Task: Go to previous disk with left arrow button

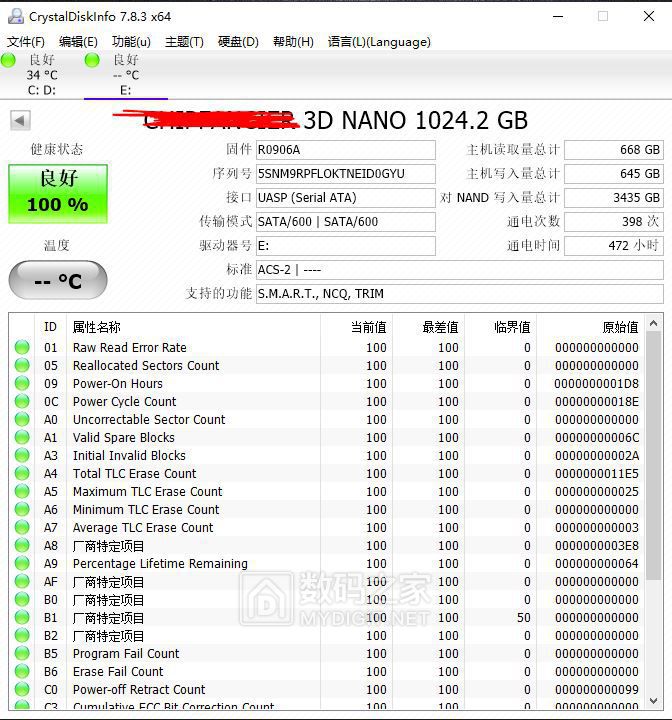Action: click(x=20, y=121)
